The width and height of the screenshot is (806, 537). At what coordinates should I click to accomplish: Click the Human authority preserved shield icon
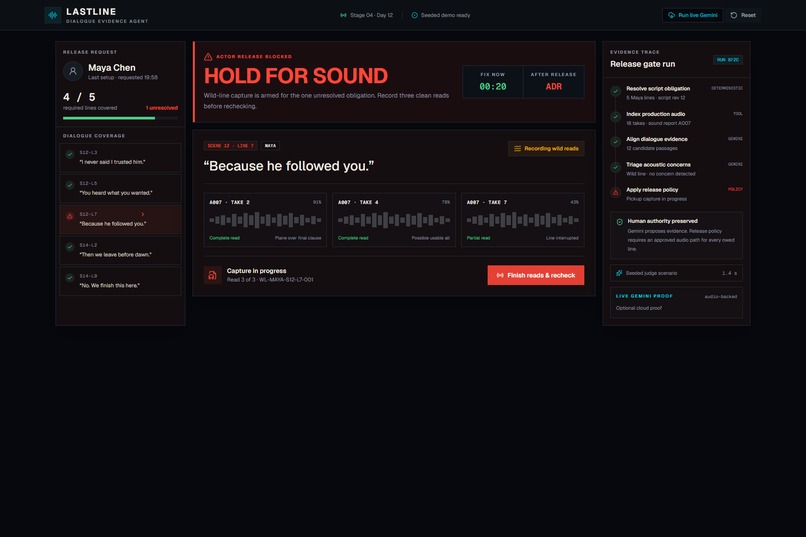pyautogui.click(x=619, y=222)
